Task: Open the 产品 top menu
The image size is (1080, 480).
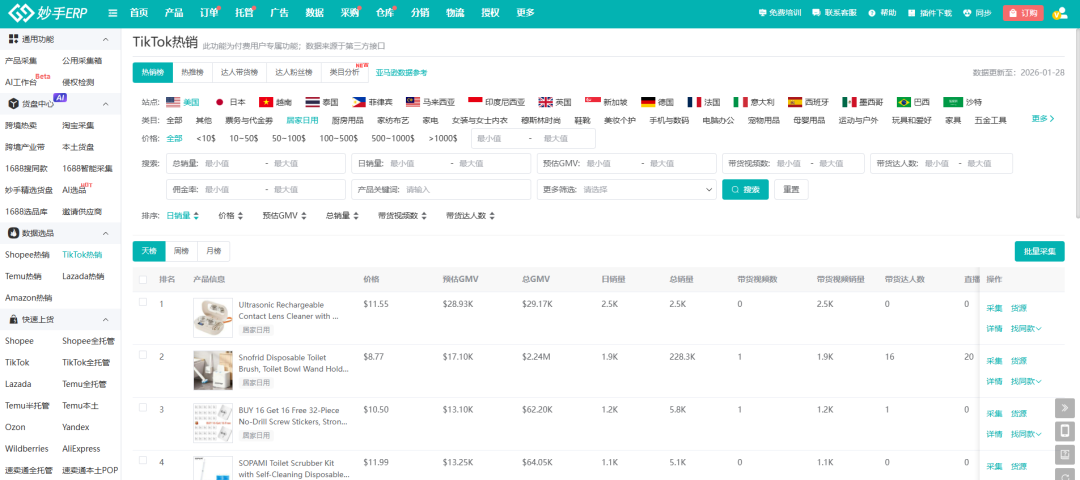Action: pos(174,13)
